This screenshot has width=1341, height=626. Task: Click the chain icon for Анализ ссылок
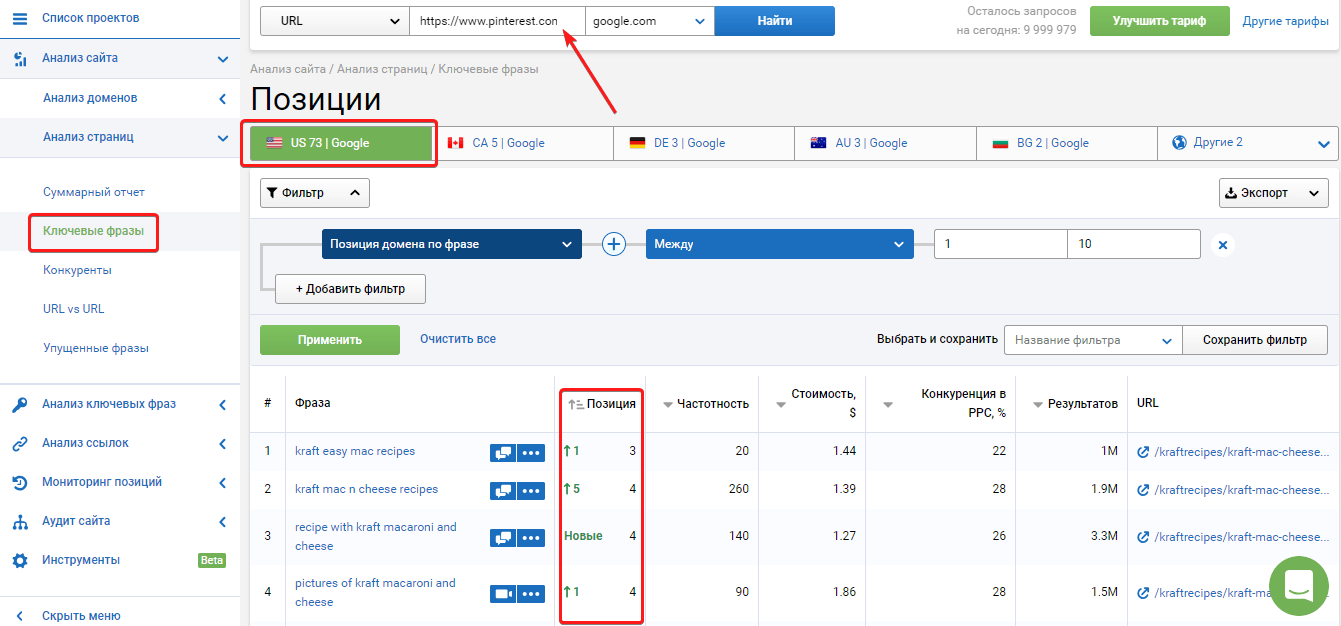click(x=20, y=443)
